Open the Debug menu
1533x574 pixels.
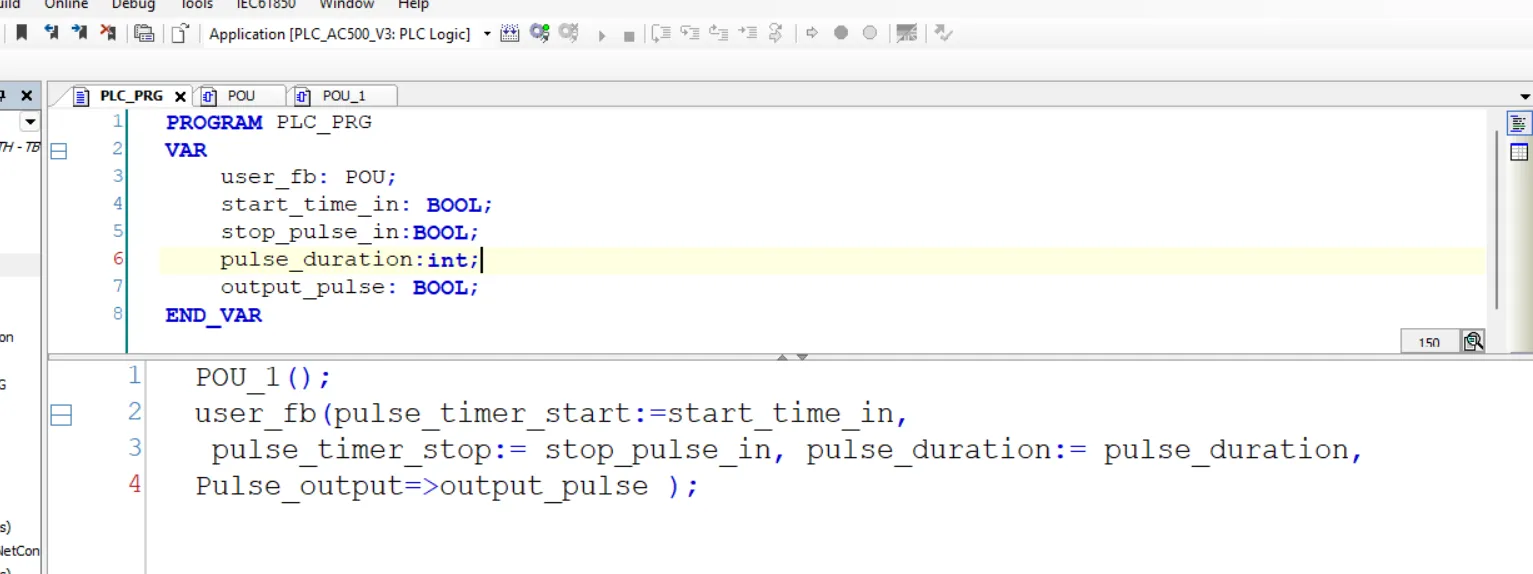coord(133,5)
